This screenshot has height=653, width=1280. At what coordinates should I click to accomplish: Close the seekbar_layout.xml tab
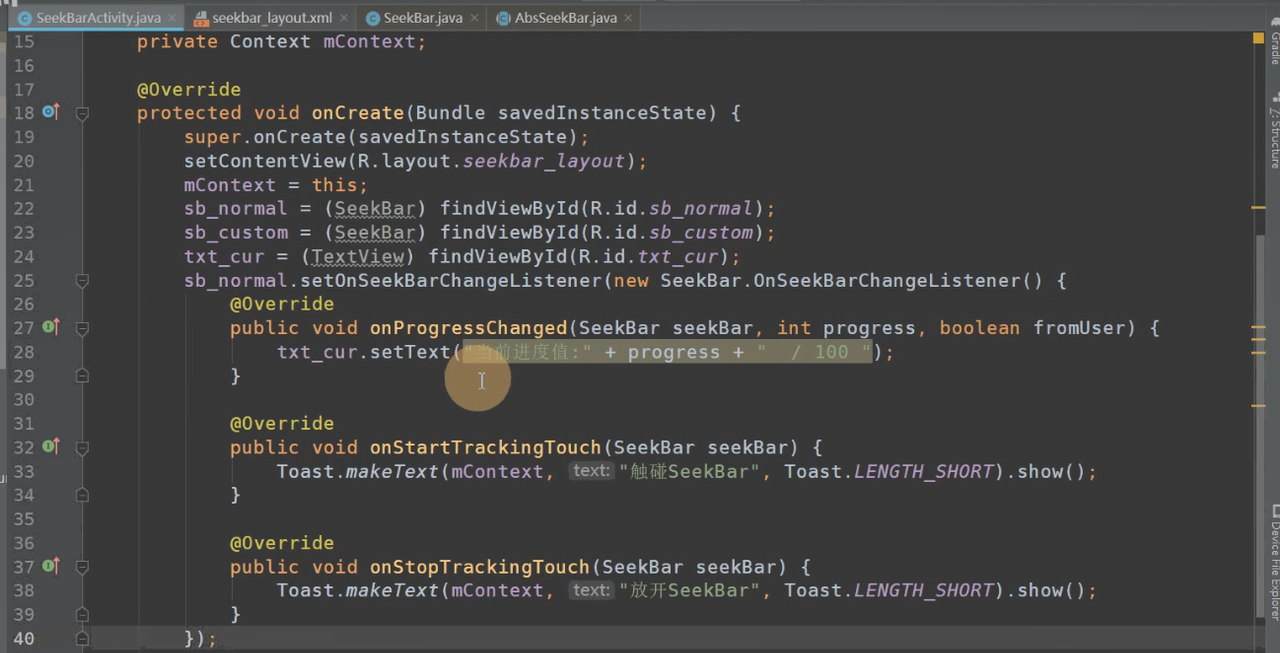344,18
